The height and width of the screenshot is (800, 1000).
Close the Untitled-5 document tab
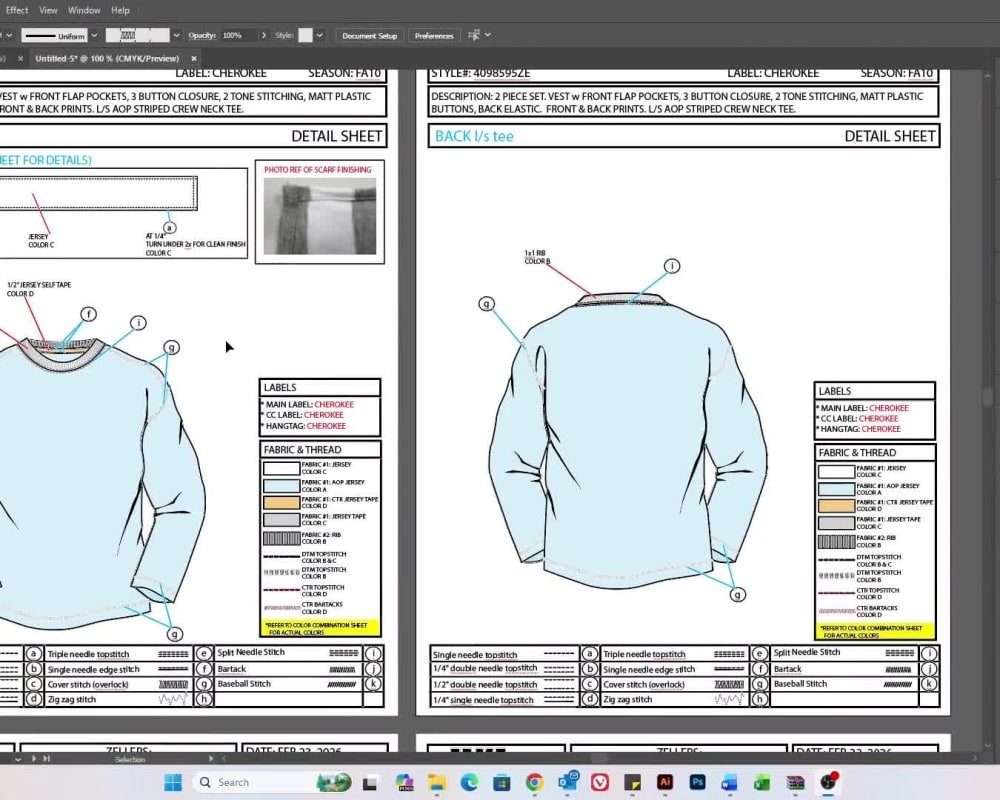pos(194,58)
